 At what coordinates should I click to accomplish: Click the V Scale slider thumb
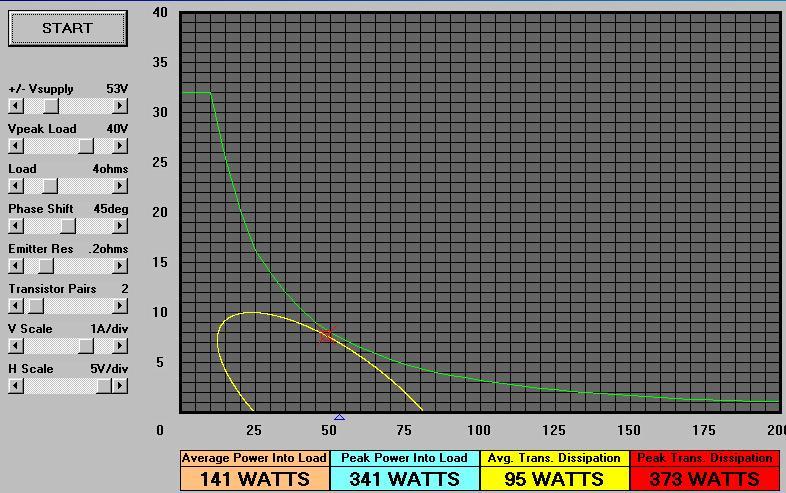[86, 346]
